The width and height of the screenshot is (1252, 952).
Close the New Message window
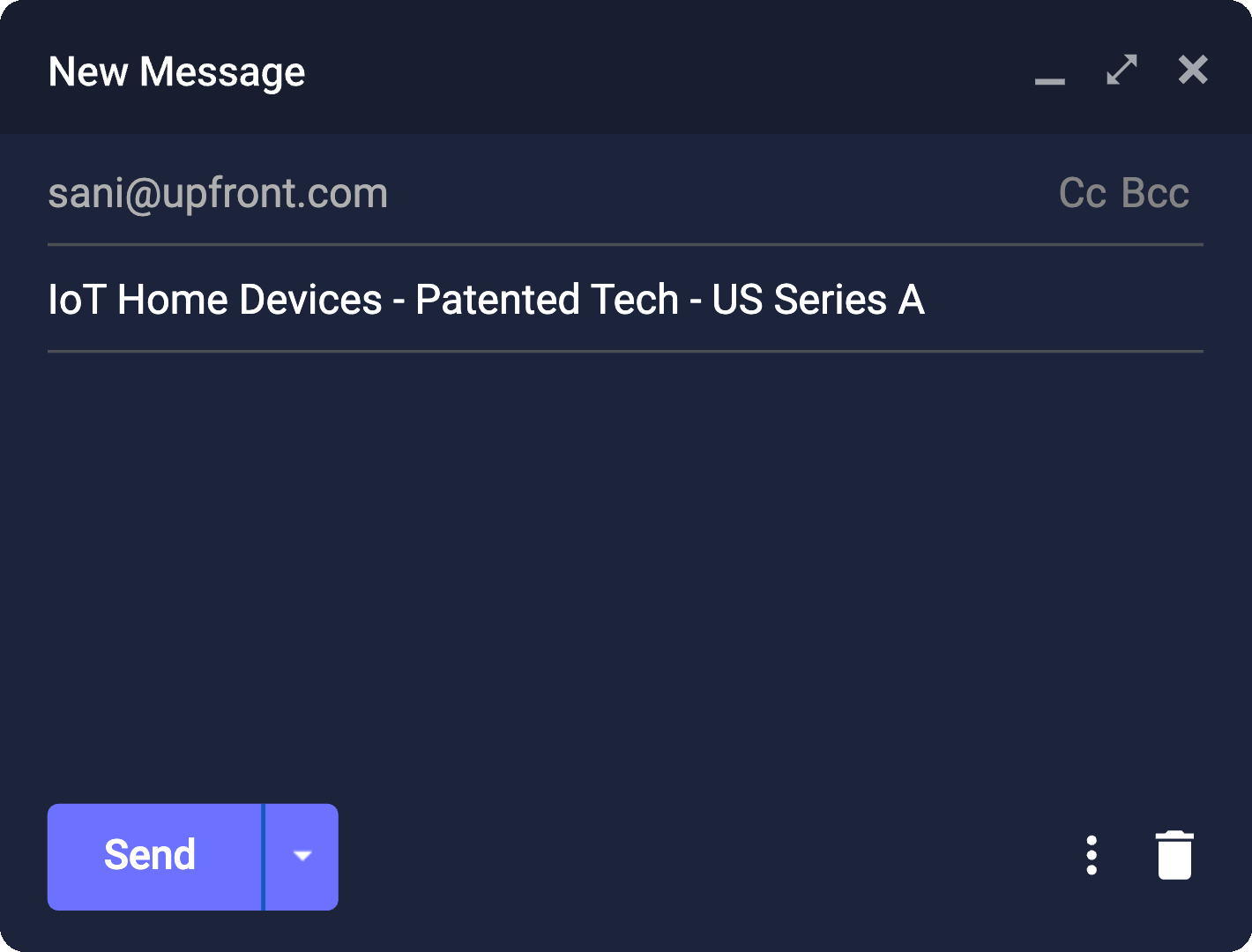point(1193,70)
